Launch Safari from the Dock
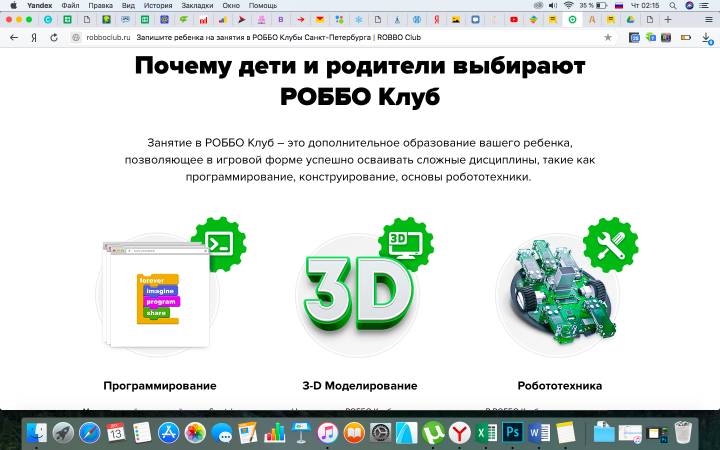This screenshot has width=720, height=450. [x=90, y=433]
